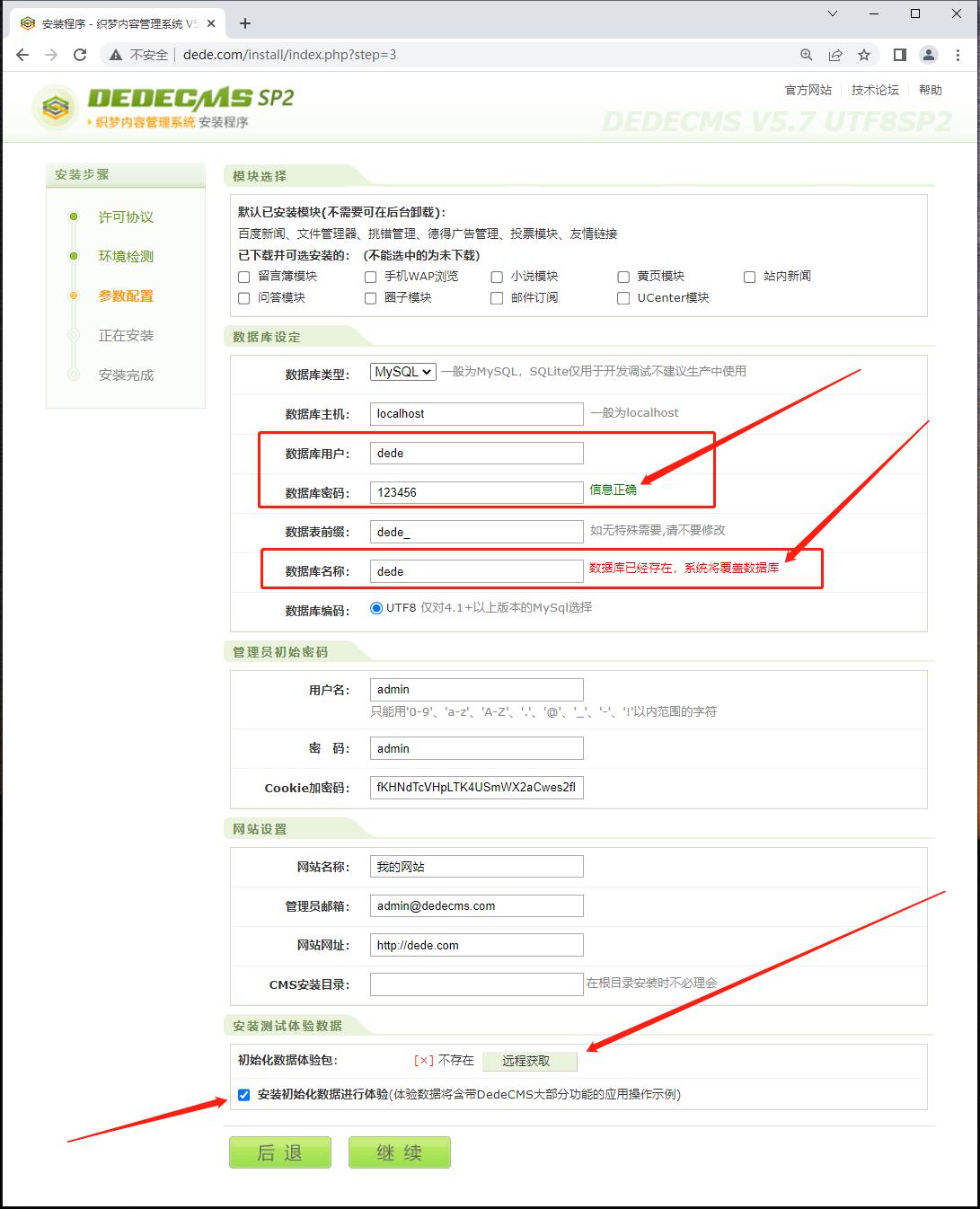980x1209 pixels.
Task: Reload the install page
Action: 80,55
